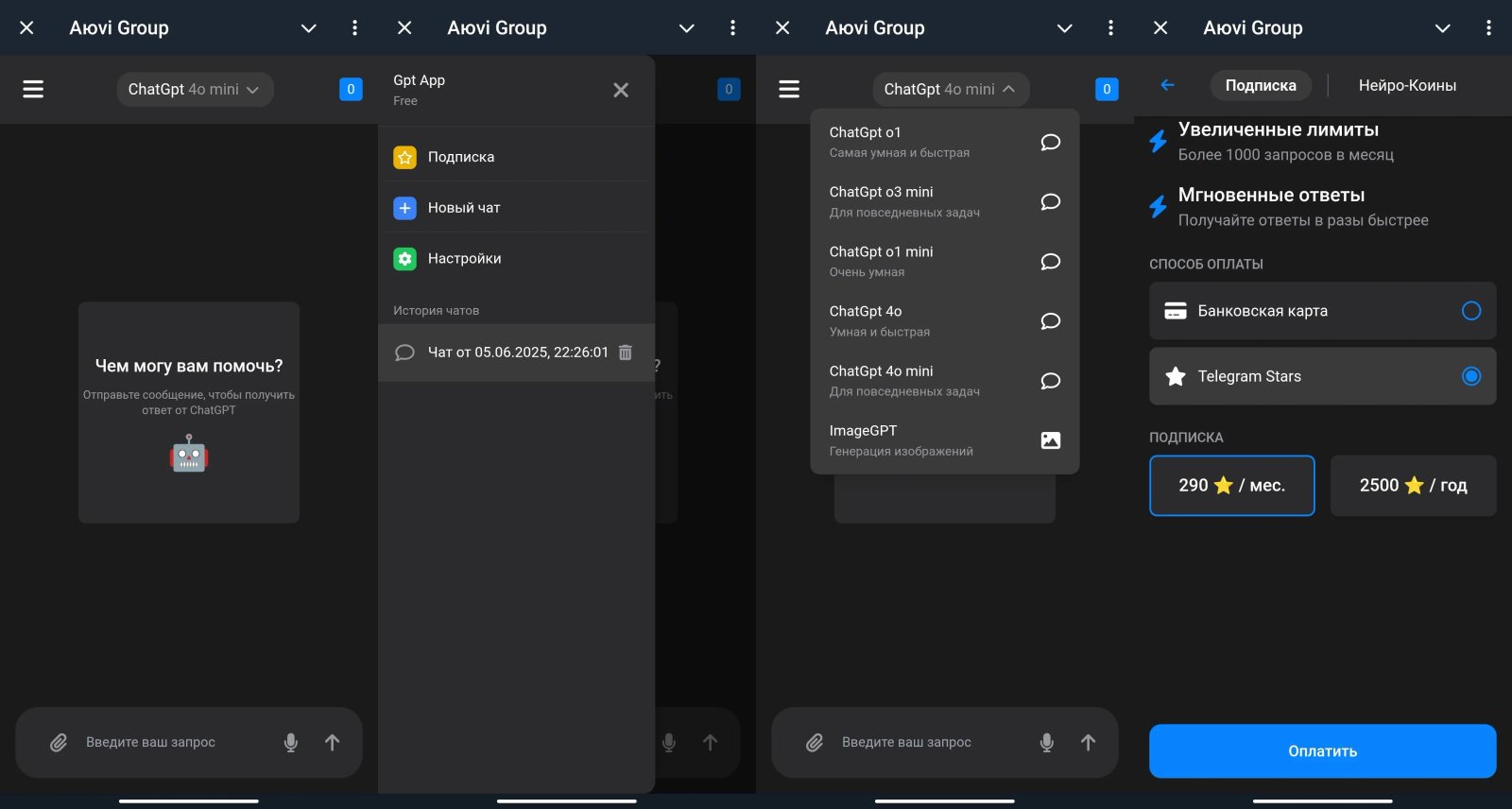Image resolution: width=1512 pixels, height=809 pixels.
Task: Go back with the blue arrow in fourth screen
Action: point(1167,85)
